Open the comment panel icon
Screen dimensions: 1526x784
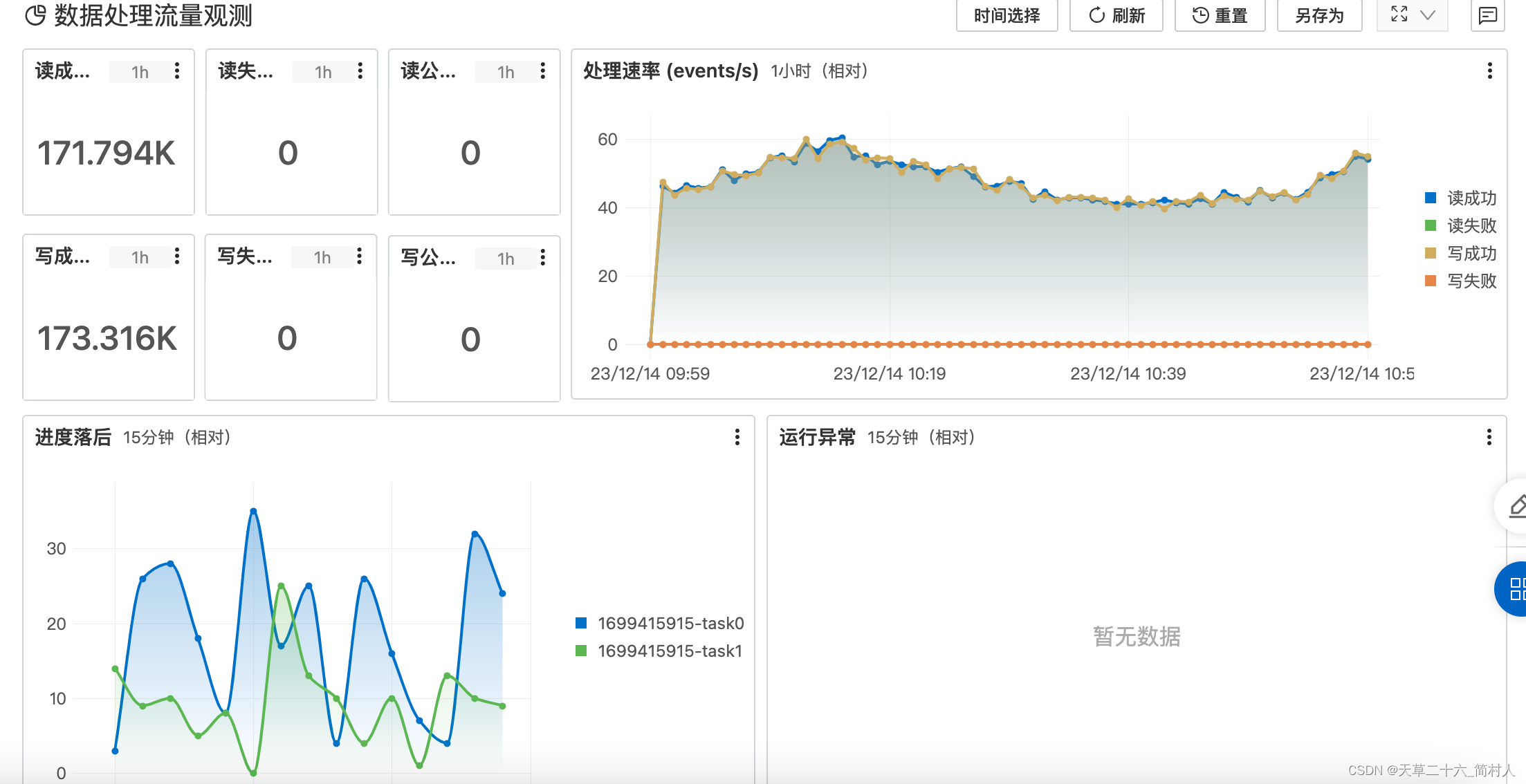pos(1487,15)
